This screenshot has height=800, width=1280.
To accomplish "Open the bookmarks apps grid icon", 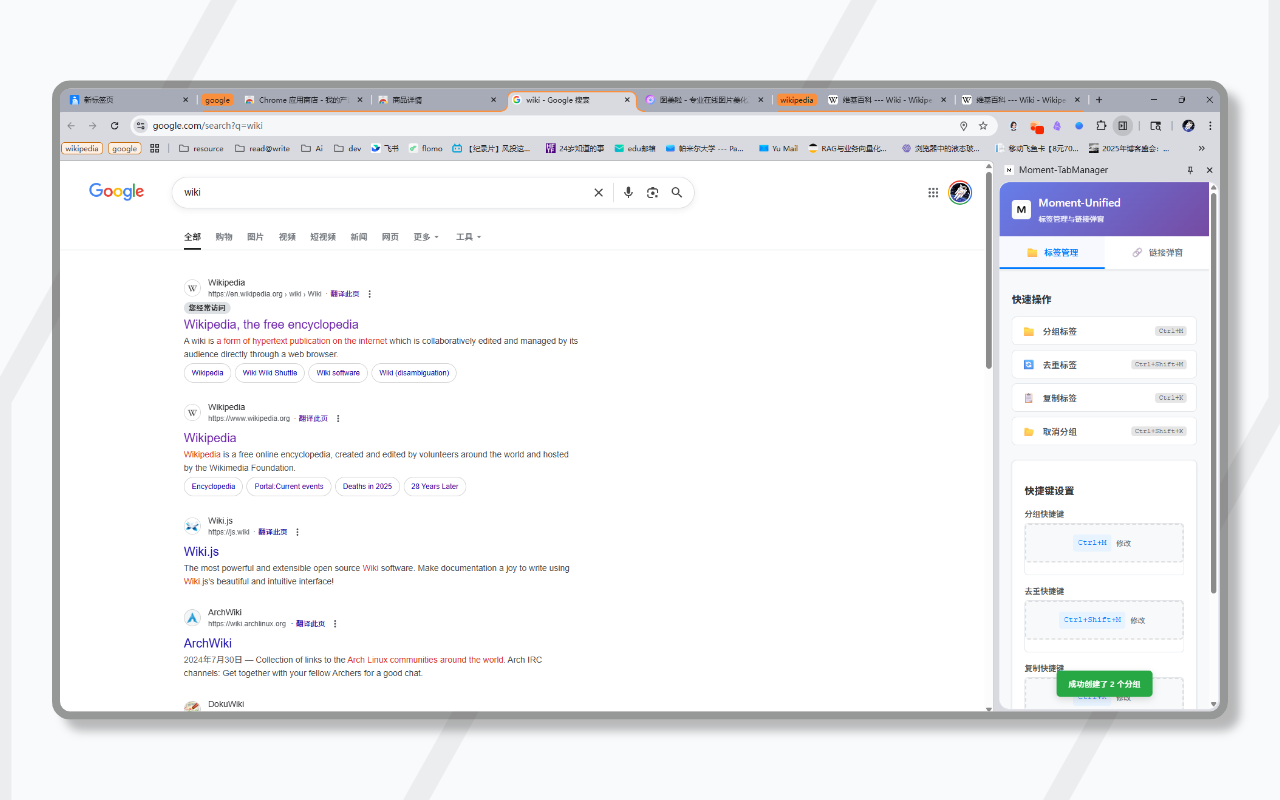I will point(154,148).
